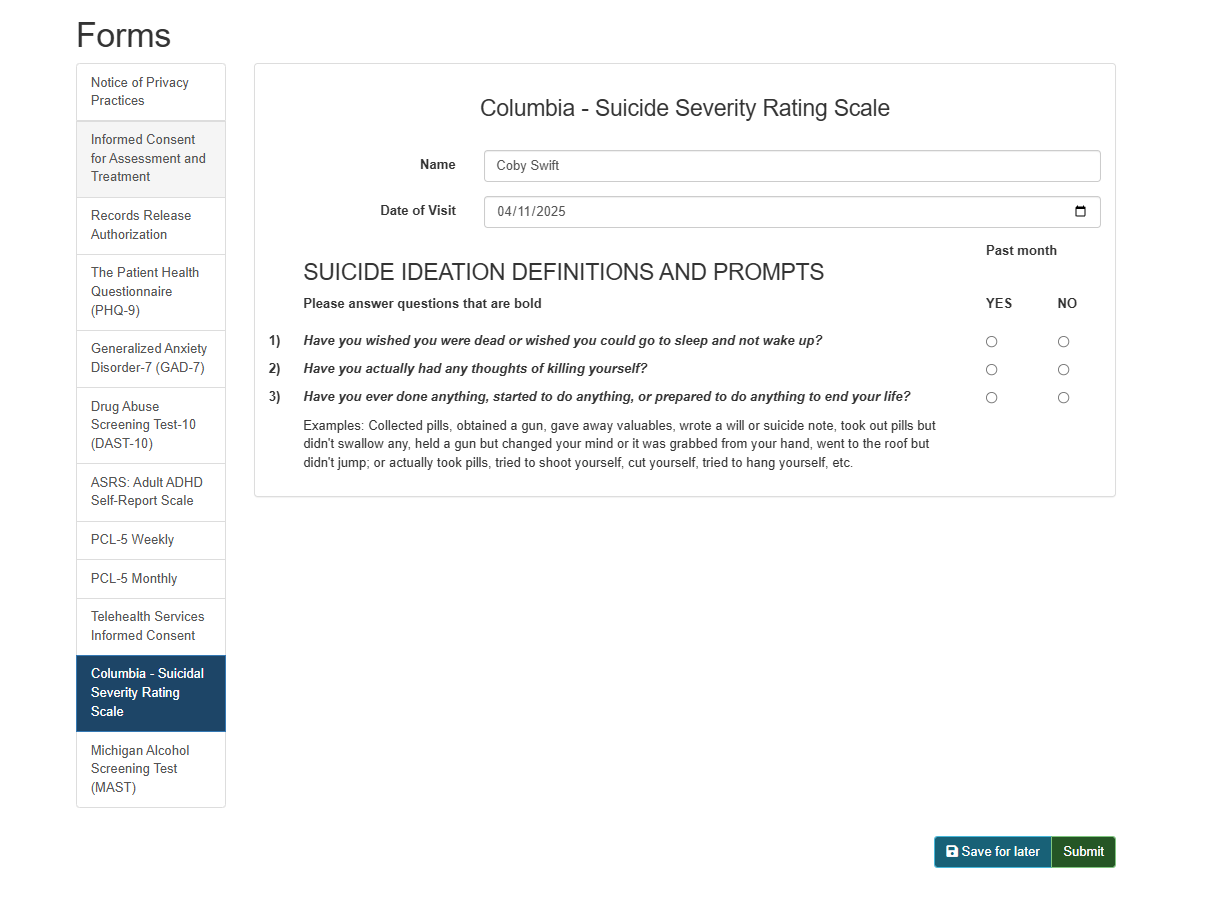Switch to Generalized Anxiety Disorder-7 form
The width and height of the screenshot is (1210, 900).
tap(150, 358)
